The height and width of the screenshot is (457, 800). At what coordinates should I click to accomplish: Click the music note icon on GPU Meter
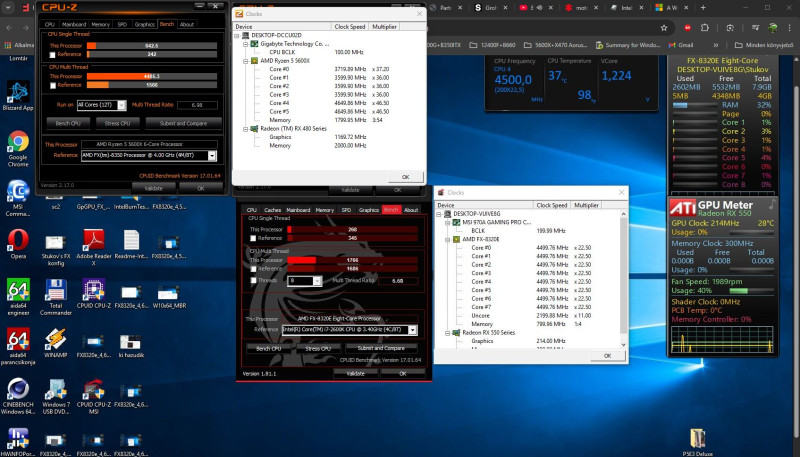click(x=771, y=205)
